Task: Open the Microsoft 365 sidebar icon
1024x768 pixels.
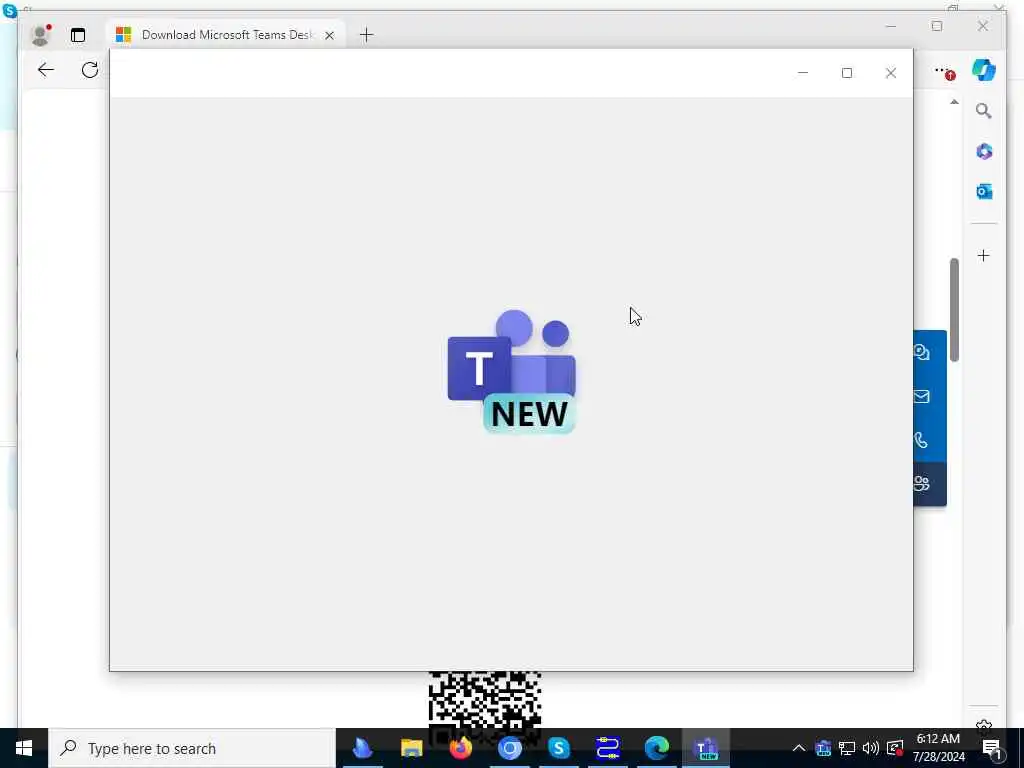Action: pos(984,152)
